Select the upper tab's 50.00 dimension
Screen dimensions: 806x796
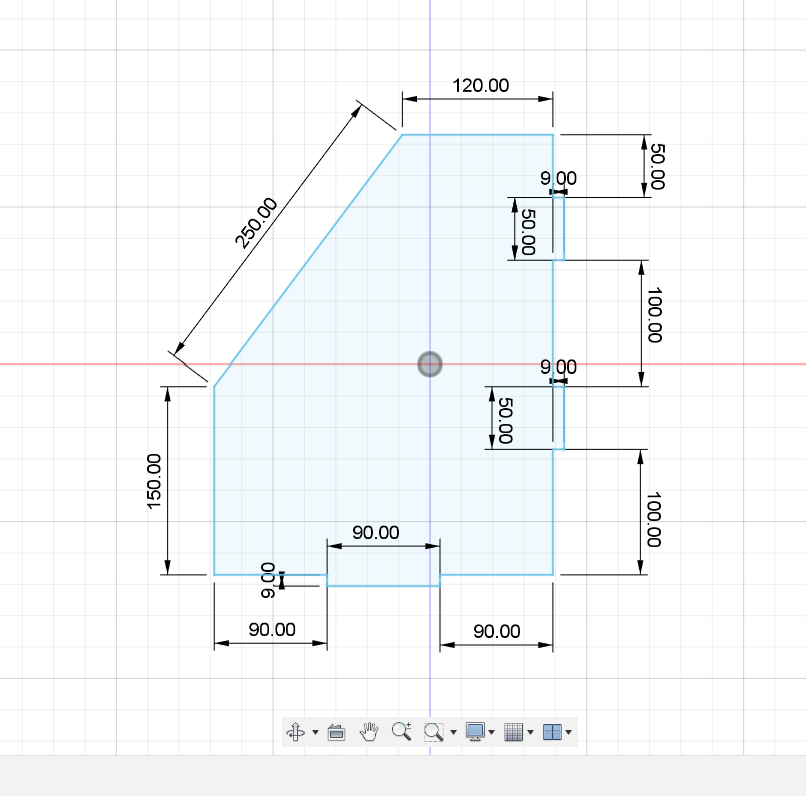(528, 232)
